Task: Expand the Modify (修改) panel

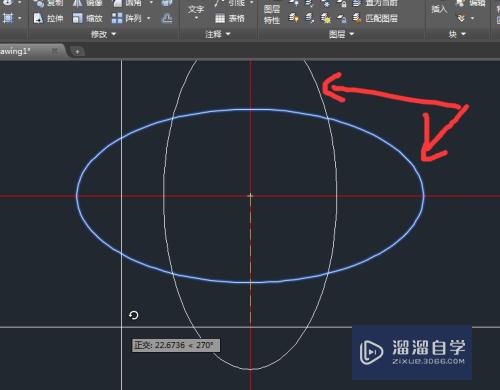Action: coord(103,34)
